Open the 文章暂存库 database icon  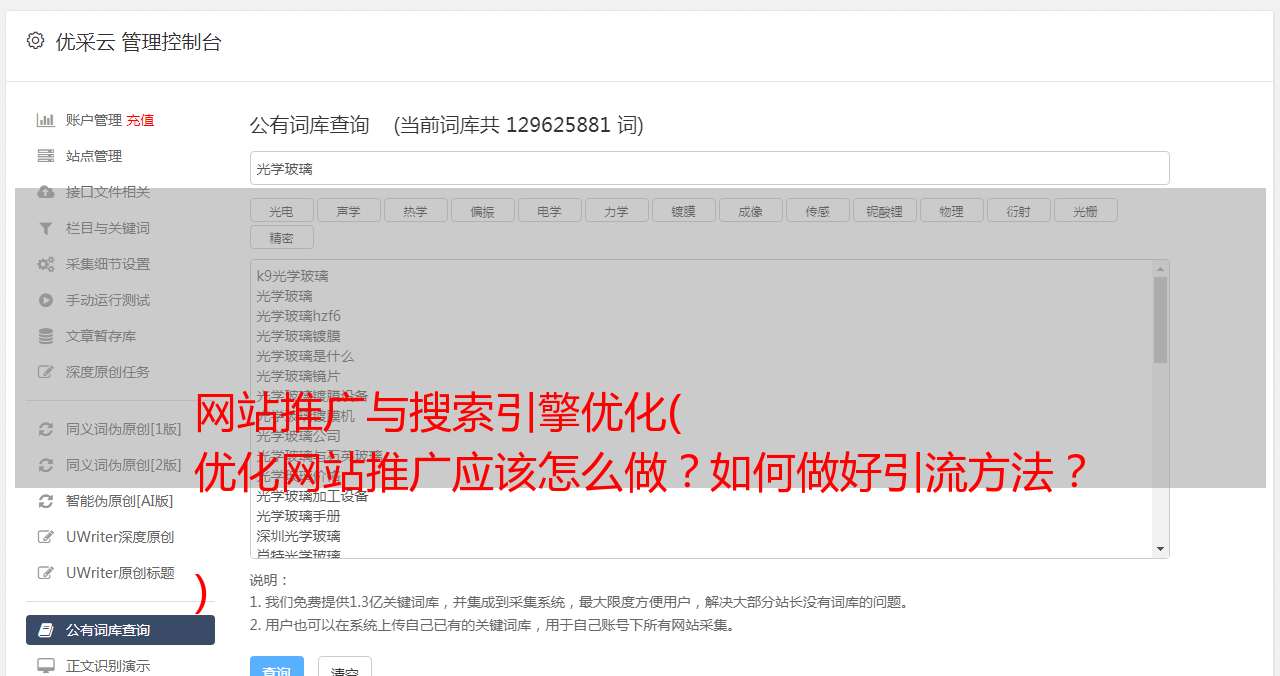pyautogui.click(x=45, y=336)
